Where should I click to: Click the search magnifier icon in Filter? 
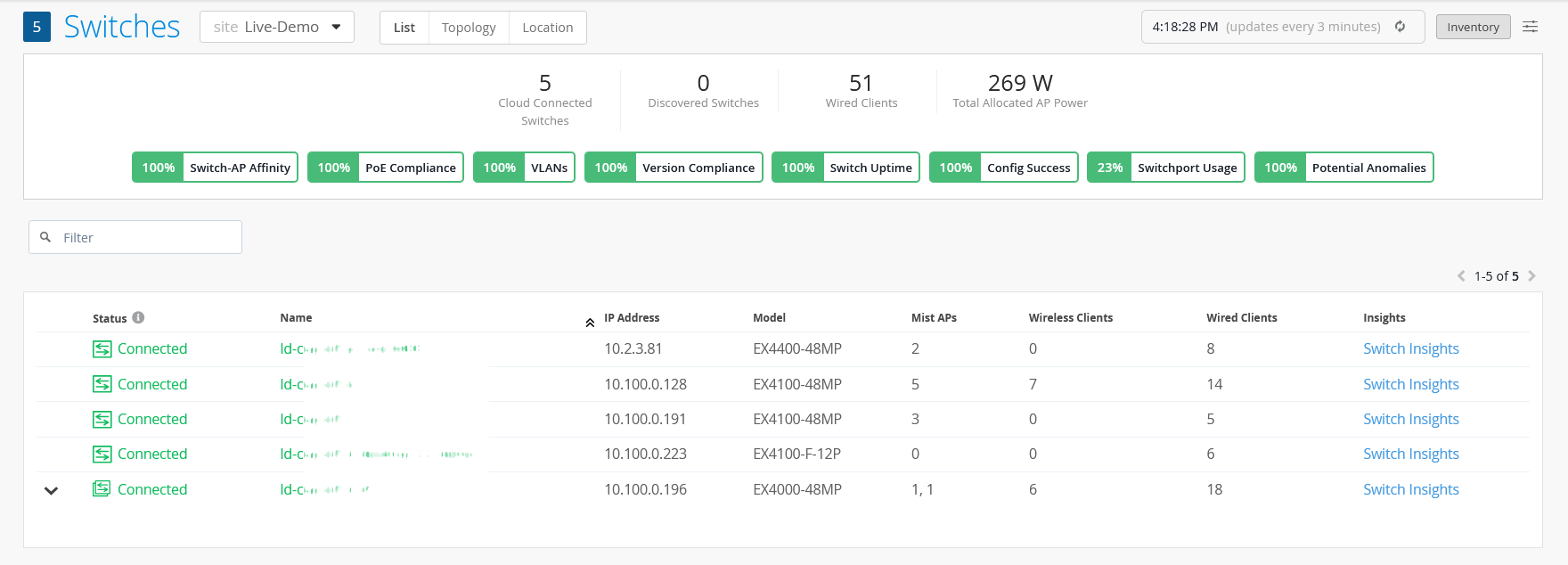coord(45,237)
